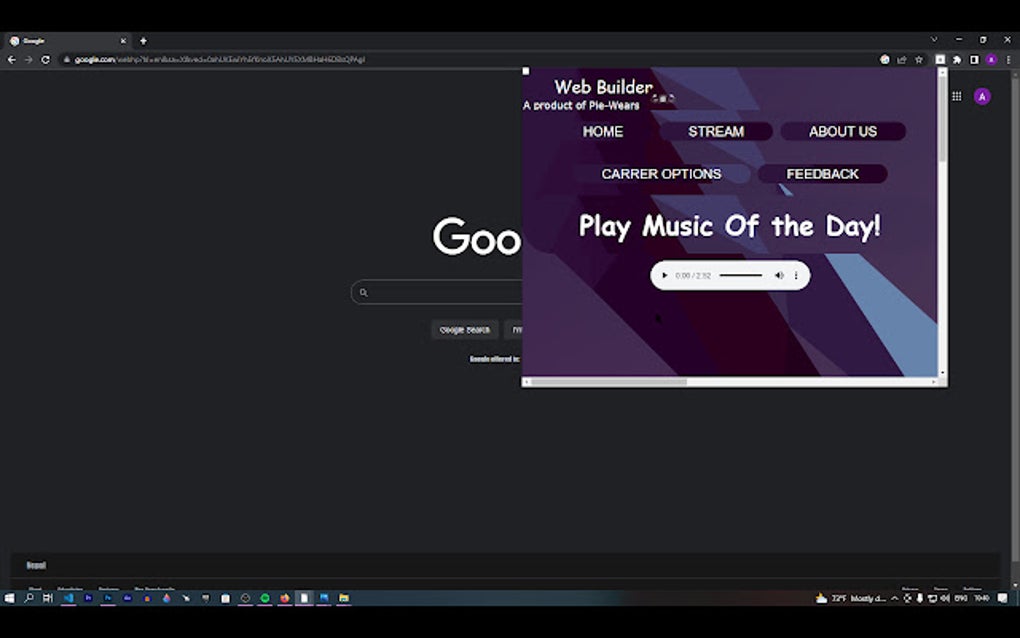The height and width of the screenshot is (638, 1020).
Task: Open Adobe Photoshop from taskbar
Action: 108,598
